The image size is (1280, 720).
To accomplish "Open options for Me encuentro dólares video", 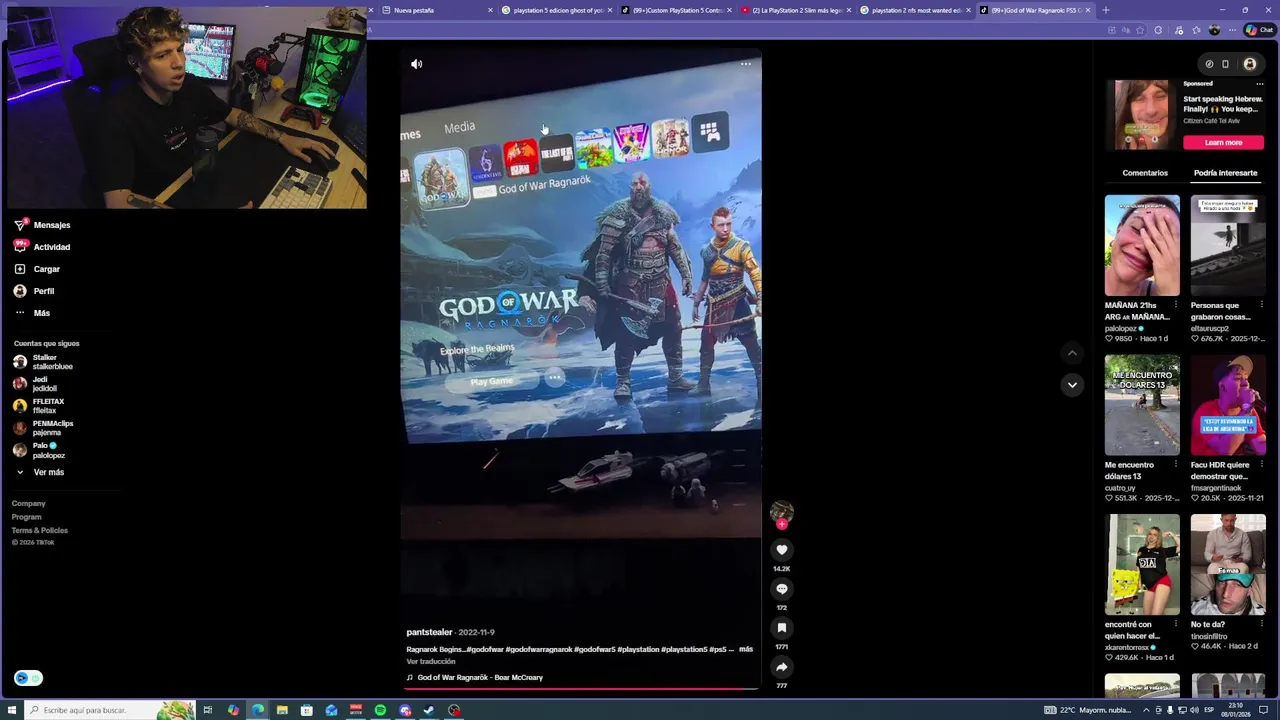I will pyautogui.click(x=1175, y=465).
